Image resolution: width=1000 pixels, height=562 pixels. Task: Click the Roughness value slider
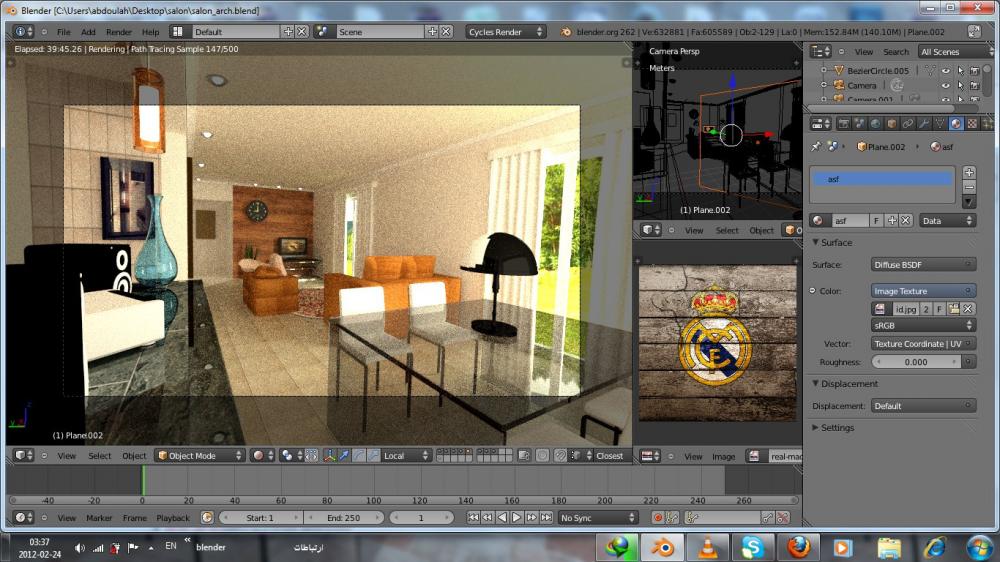click(x=916, y=362)
